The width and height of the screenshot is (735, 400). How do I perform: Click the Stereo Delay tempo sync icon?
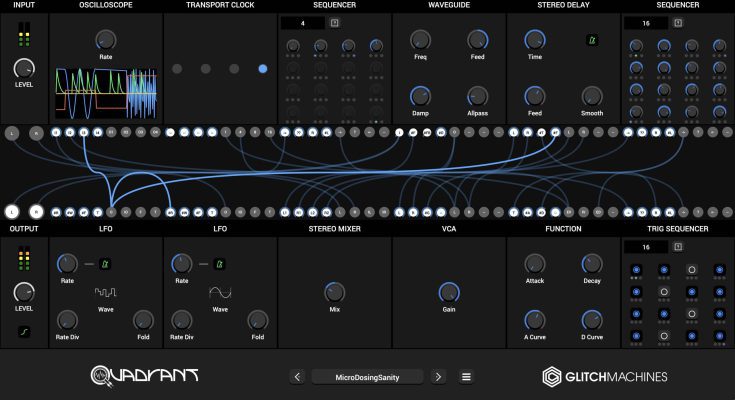(x=592, y=40)
